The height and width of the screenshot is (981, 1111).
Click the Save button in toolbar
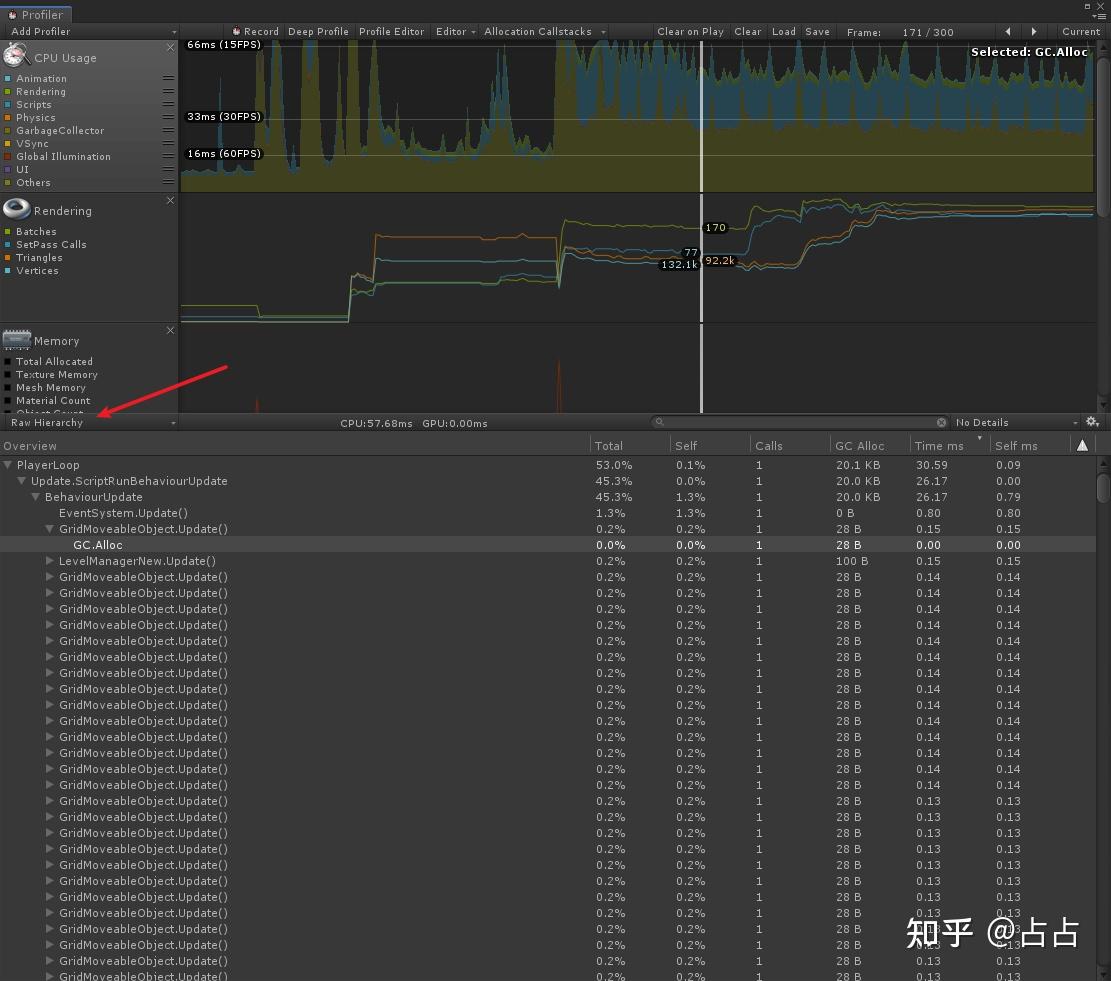tap(817, 32)
